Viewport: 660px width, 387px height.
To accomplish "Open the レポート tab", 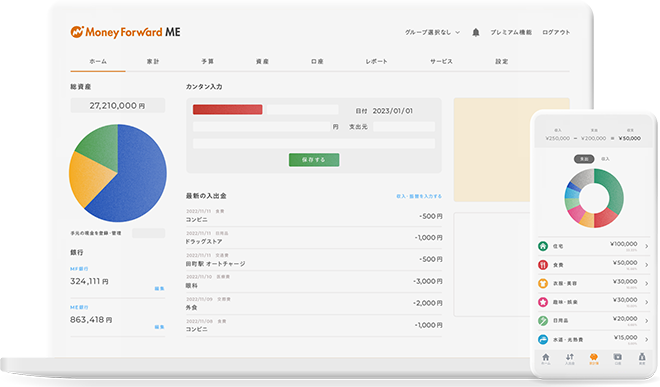I will (376, 61).
